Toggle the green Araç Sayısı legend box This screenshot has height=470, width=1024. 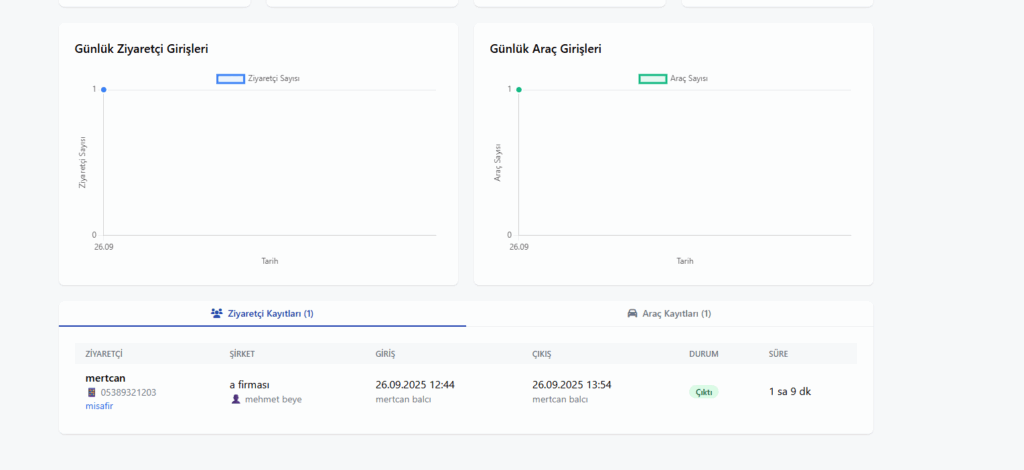(652, 78)
